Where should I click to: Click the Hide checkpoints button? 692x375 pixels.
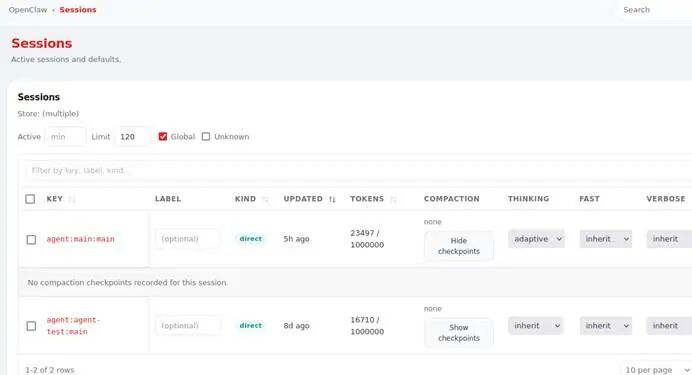(x=459, y=246)
